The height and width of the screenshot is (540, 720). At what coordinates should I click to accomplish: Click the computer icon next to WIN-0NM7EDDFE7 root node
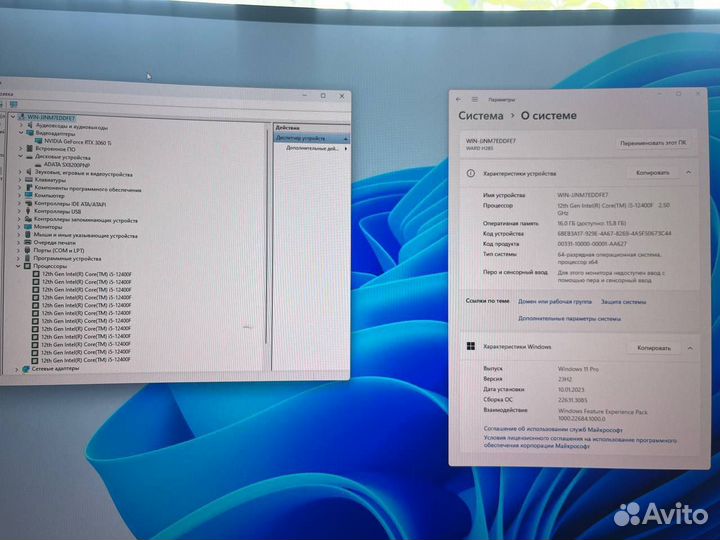[x=21, y=117]
